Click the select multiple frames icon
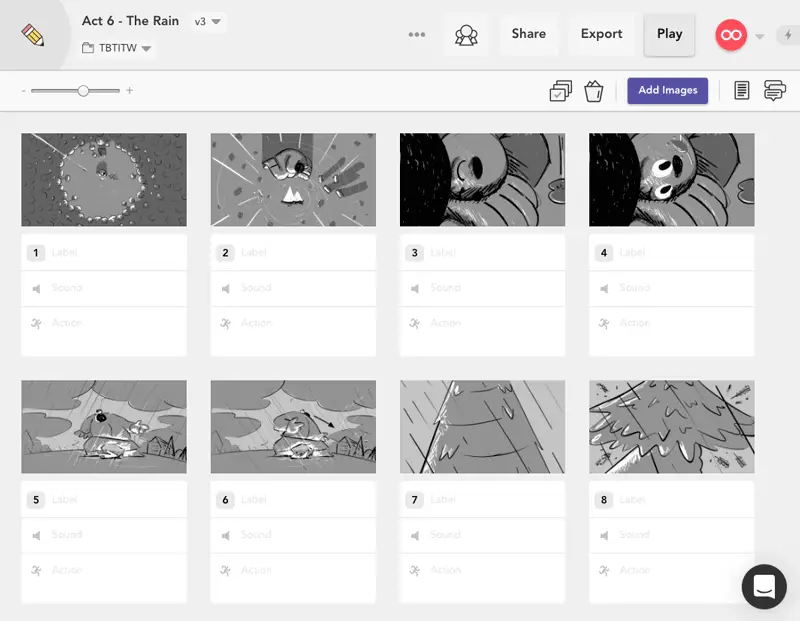This screenshot has width=800, height=621. [561, 91]
